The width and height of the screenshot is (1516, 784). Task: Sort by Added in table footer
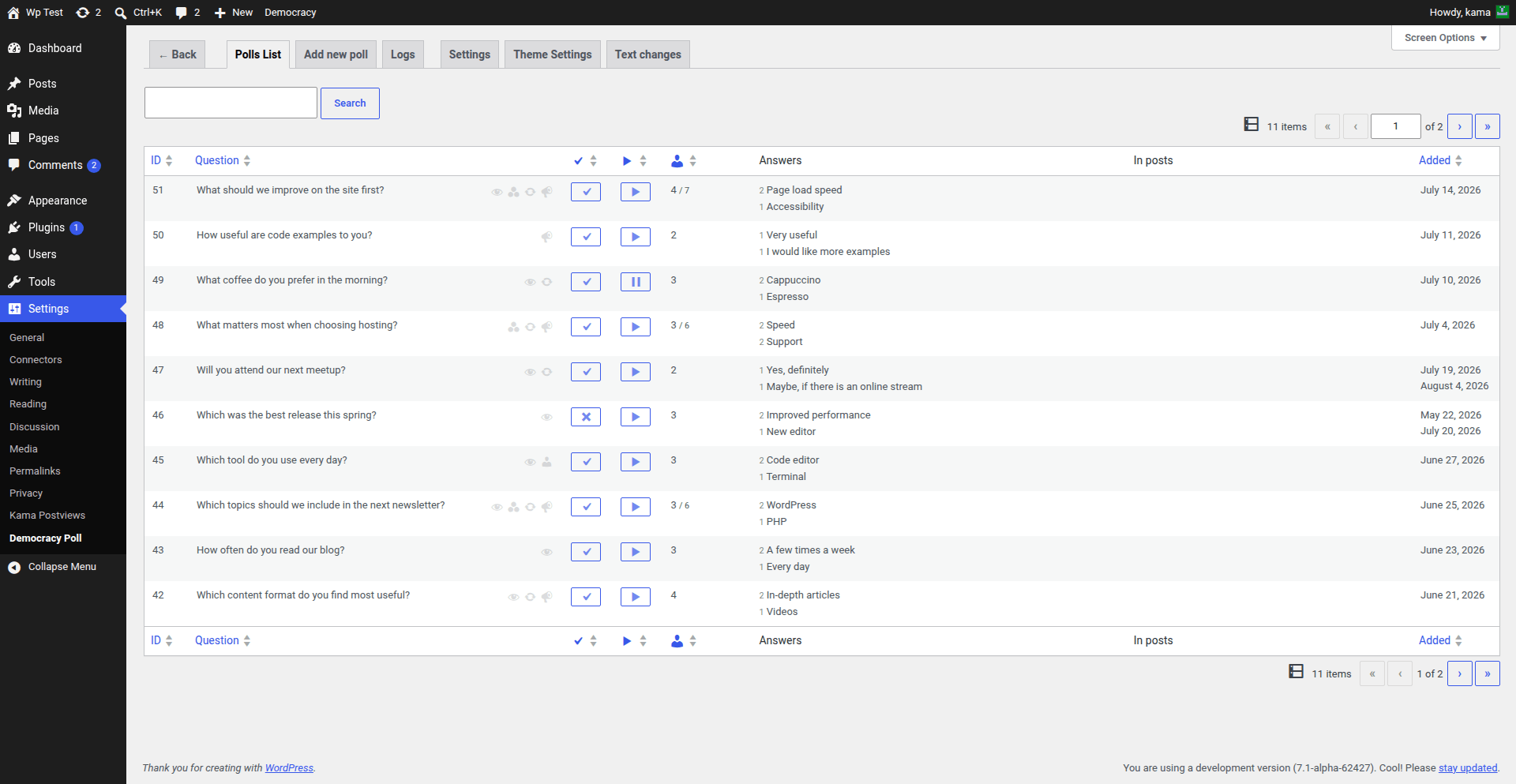[x=1440, y=640]
